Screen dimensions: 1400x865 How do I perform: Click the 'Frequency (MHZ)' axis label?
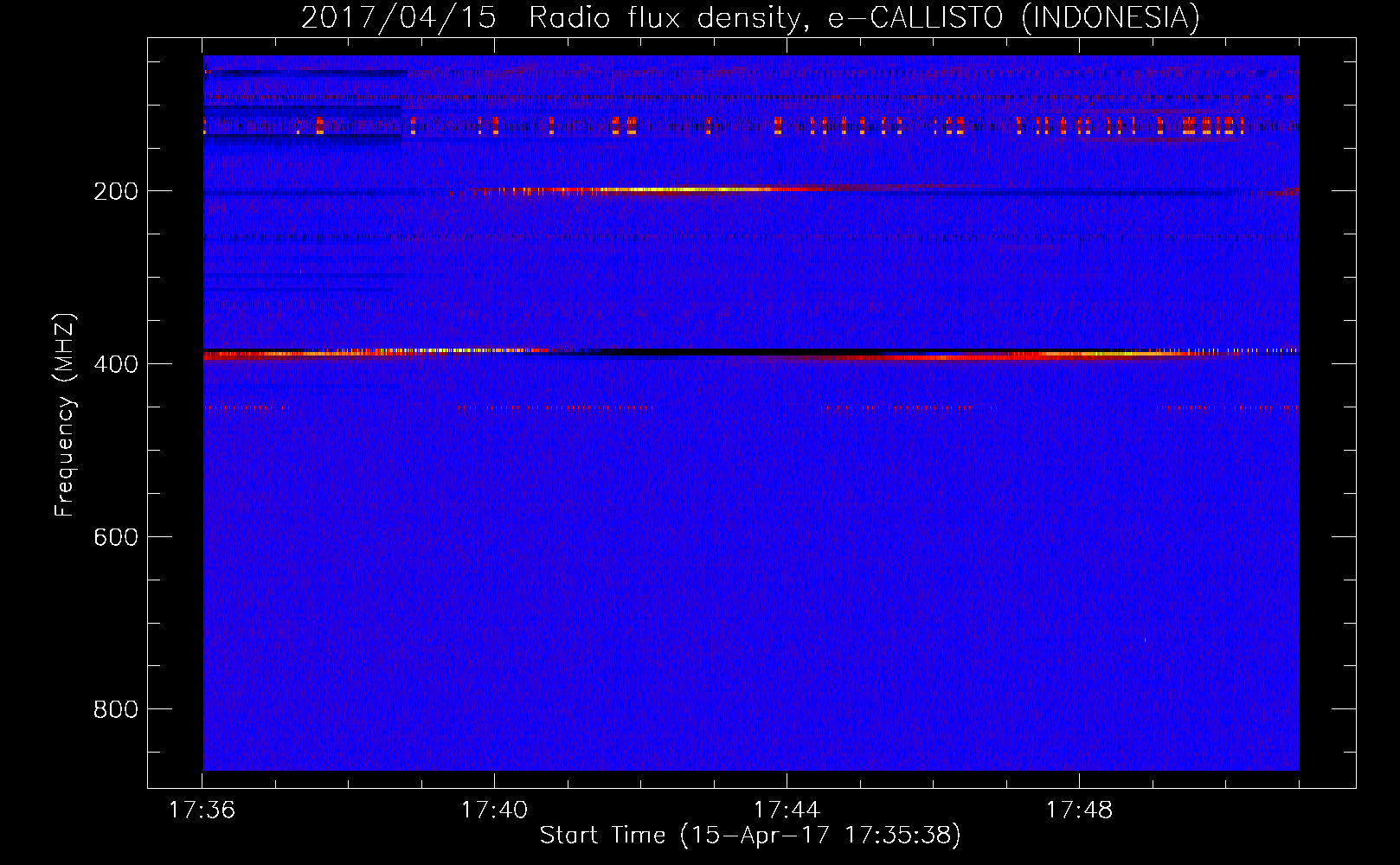point(64,415)
